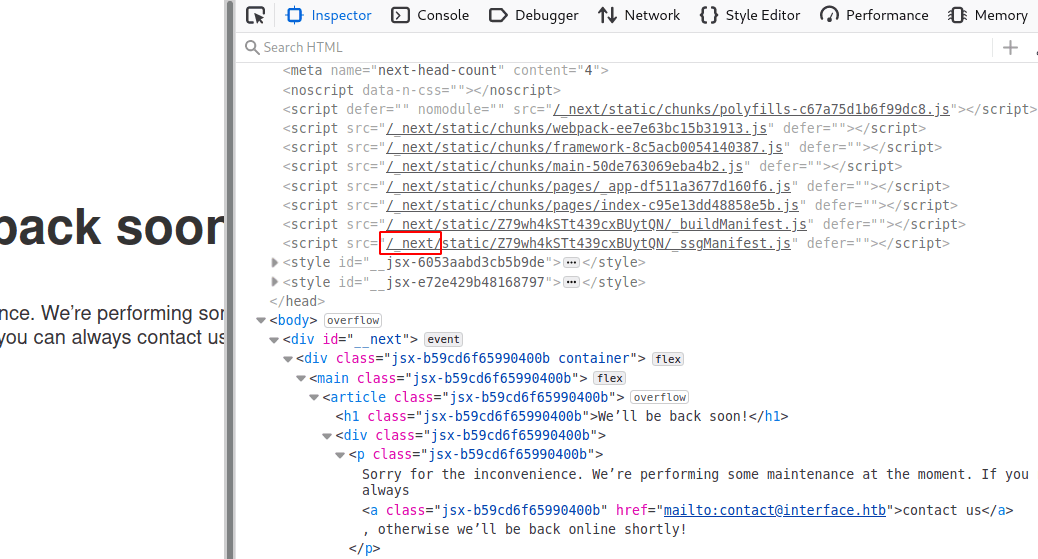Open the event badge on the __next div
The height and width of the screenshot is (559, 1038).
tap(442, 340)
